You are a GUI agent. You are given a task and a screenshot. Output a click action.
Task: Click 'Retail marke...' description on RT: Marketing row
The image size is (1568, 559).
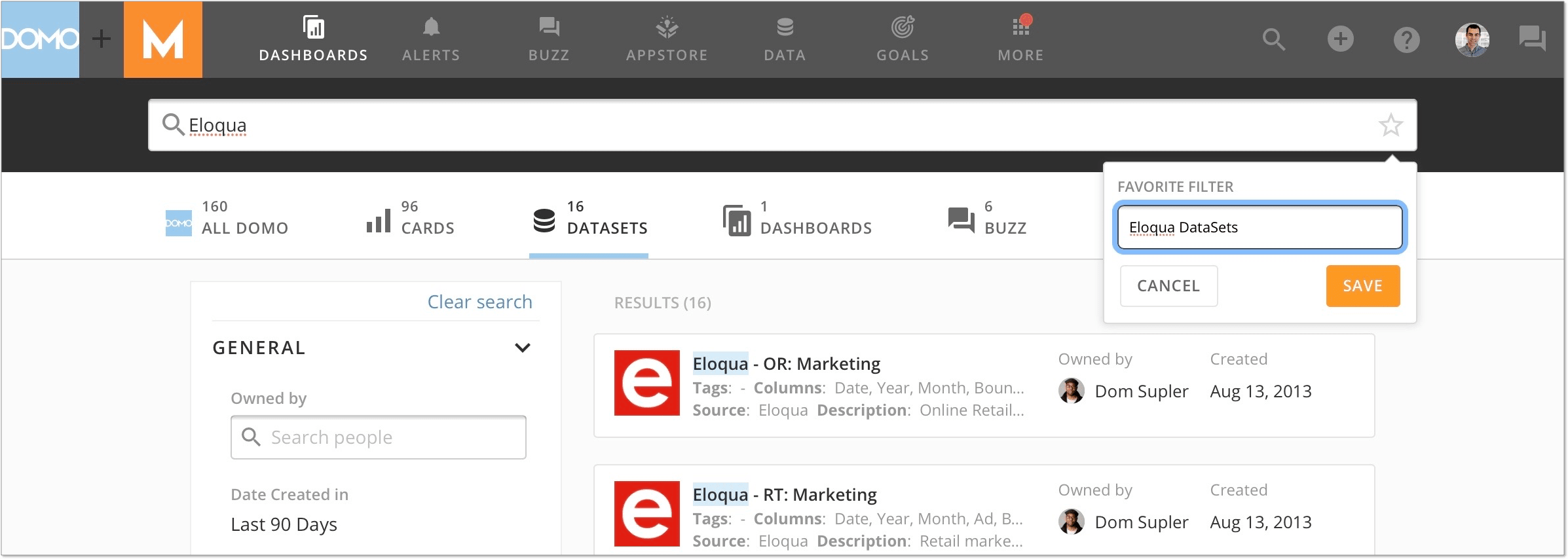click(x=971, y=541)
